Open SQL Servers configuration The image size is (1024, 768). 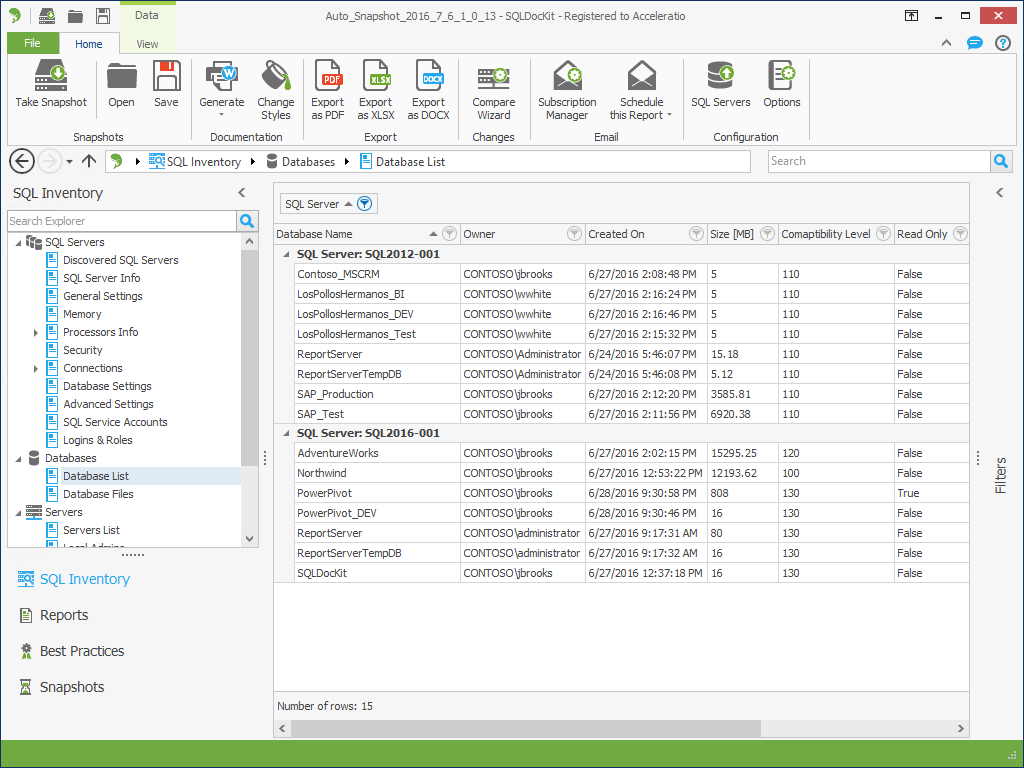coord(720,77)
